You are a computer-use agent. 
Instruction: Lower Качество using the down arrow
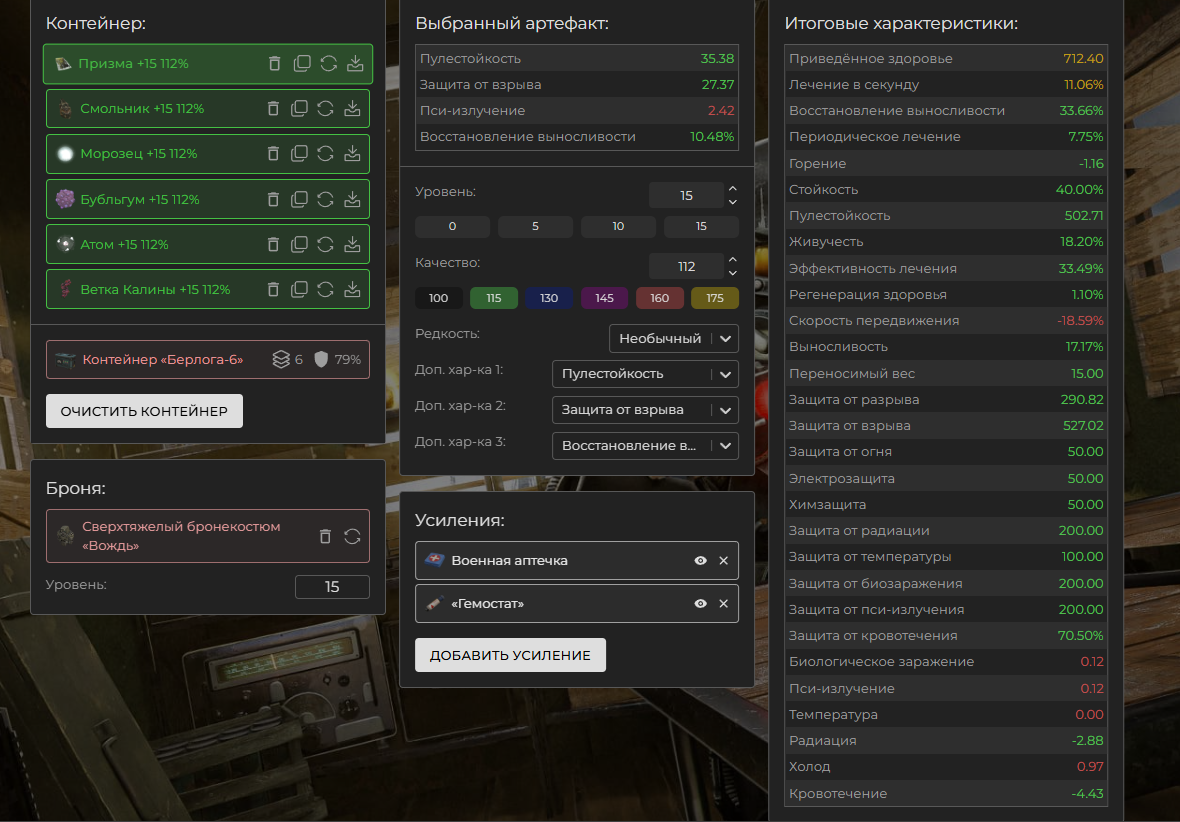[732, 272]
